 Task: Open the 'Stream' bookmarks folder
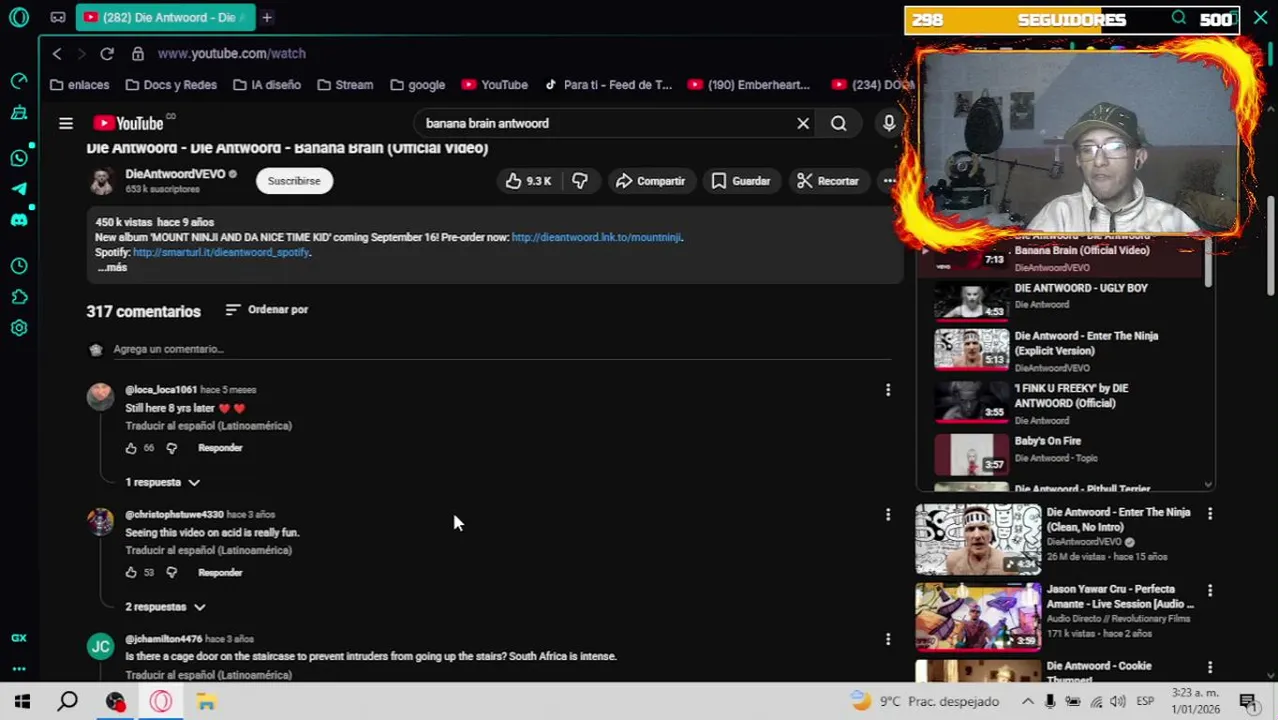click(x=345, y=85)
